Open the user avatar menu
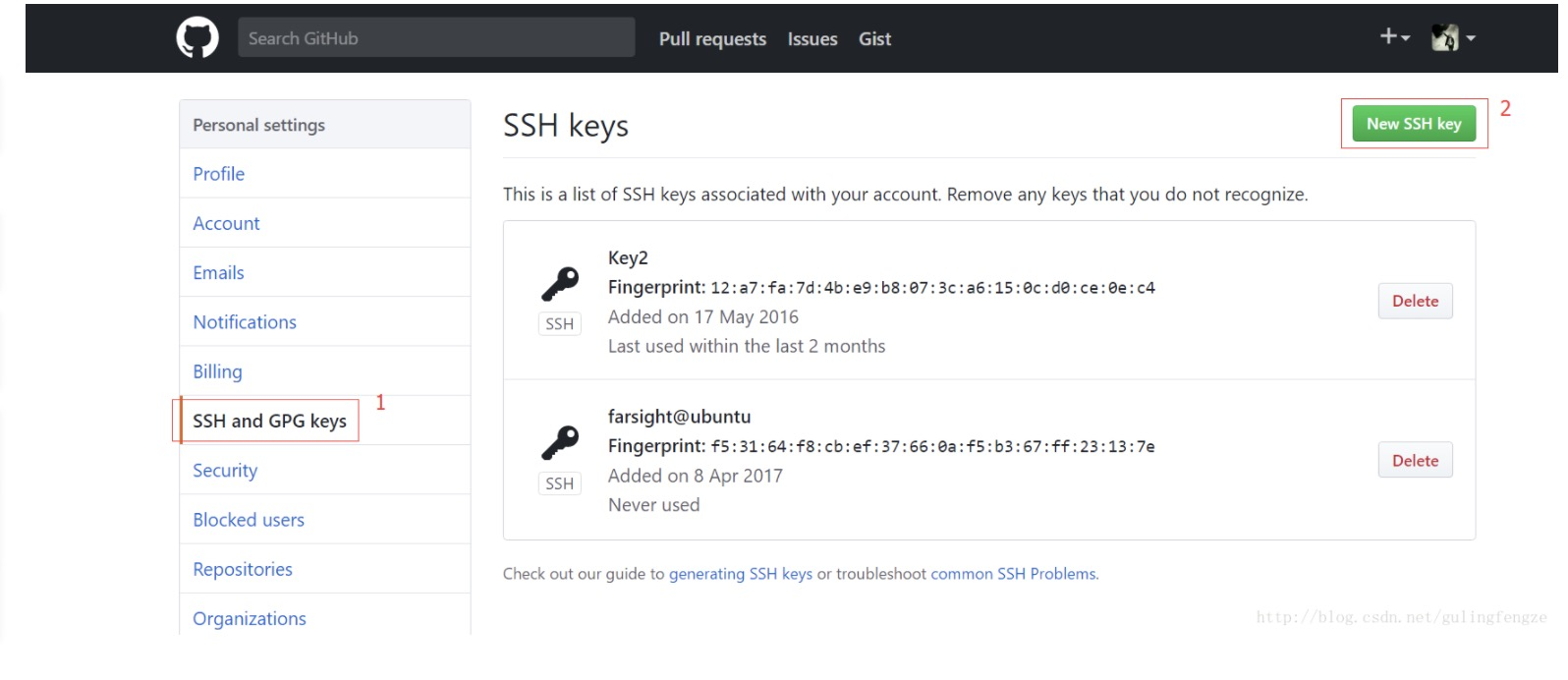The height and width of the screenshot is (680, 1568). (x=1453, y=37)
